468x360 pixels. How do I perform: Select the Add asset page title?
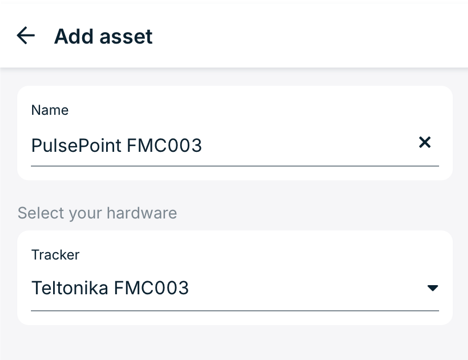tap(103, 36)
